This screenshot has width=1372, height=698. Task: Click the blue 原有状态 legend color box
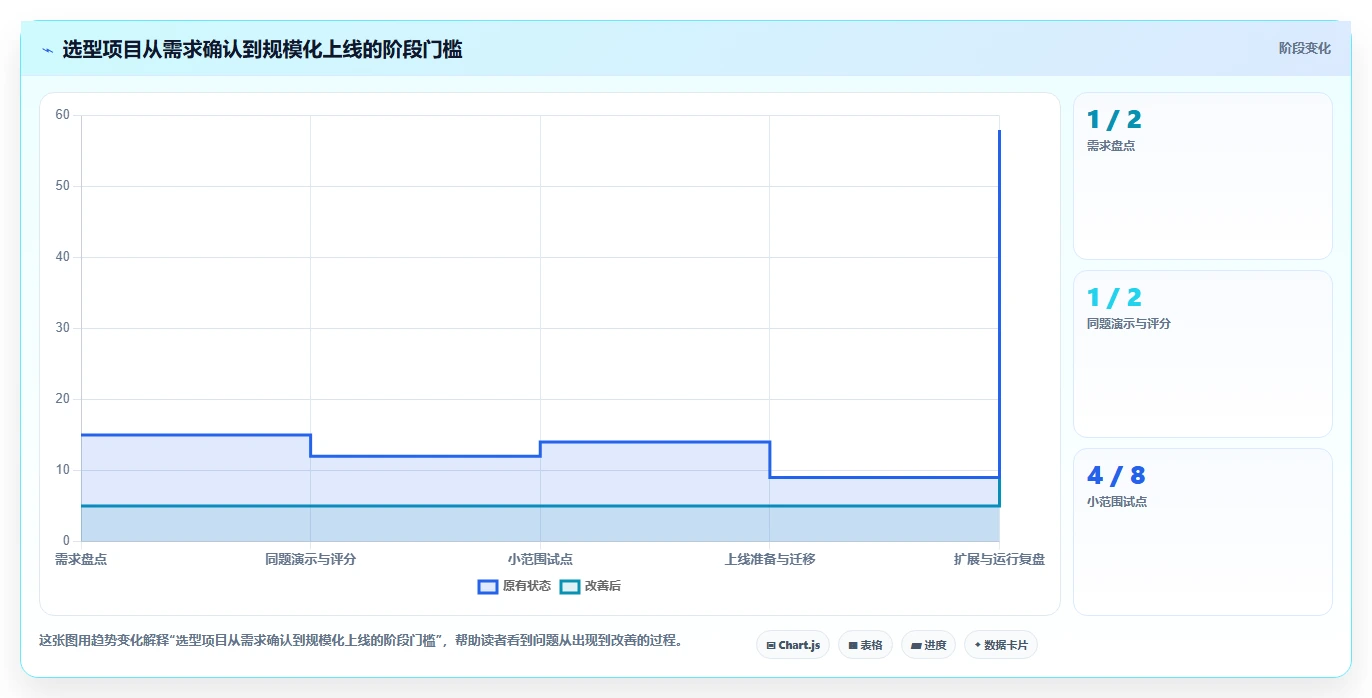pyautogui.click(x=488, y=586)
